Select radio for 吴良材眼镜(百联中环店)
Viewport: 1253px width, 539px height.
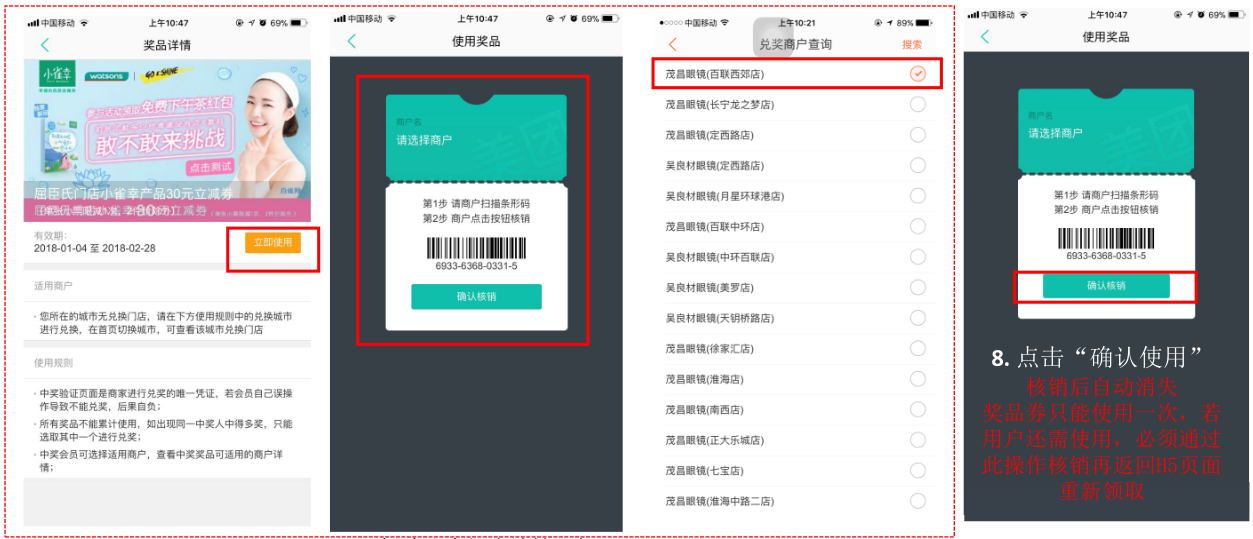918,226
